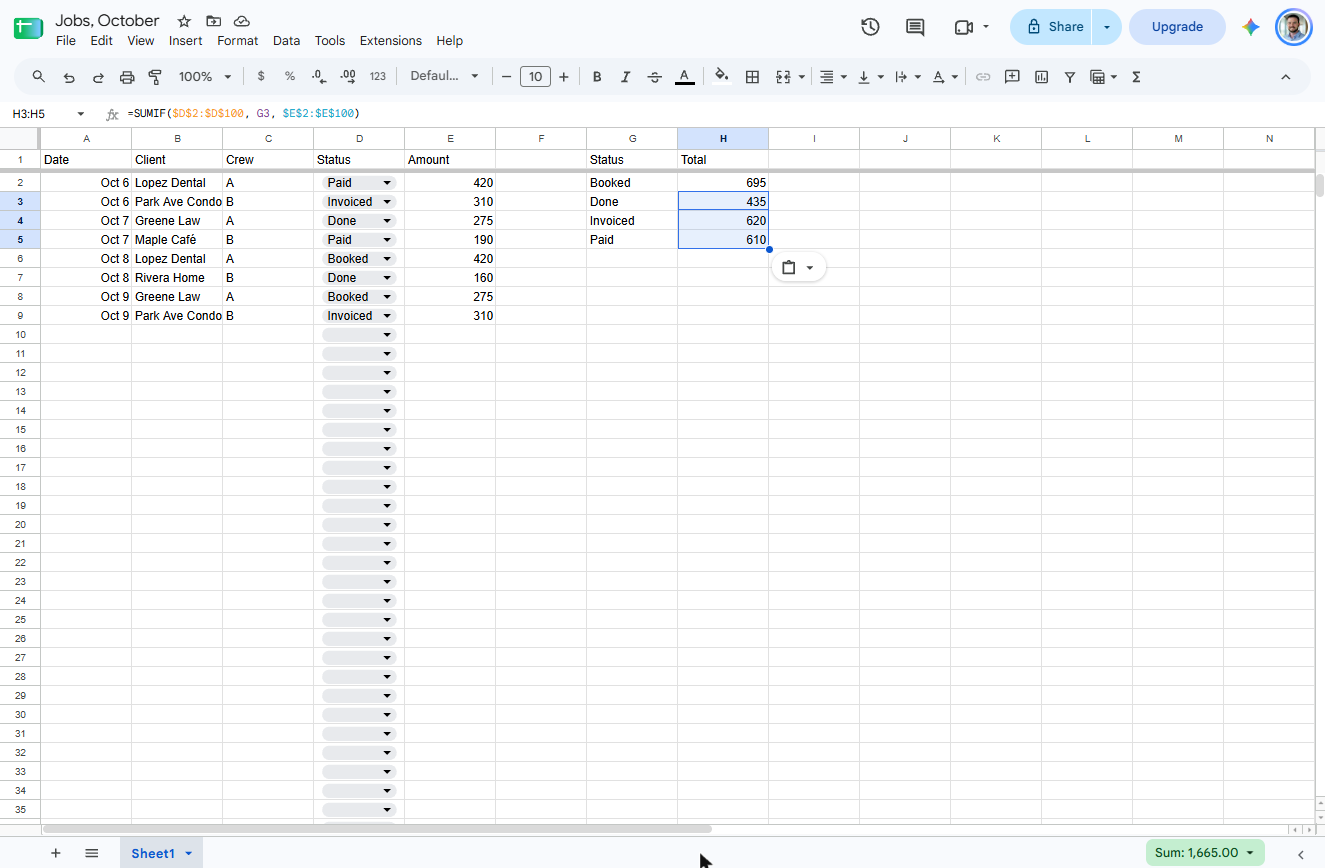The width and height of the screenshot is (1325, 868).
Task: Click the undo arrow in the toolbar
Action: [x=69, y=77]
